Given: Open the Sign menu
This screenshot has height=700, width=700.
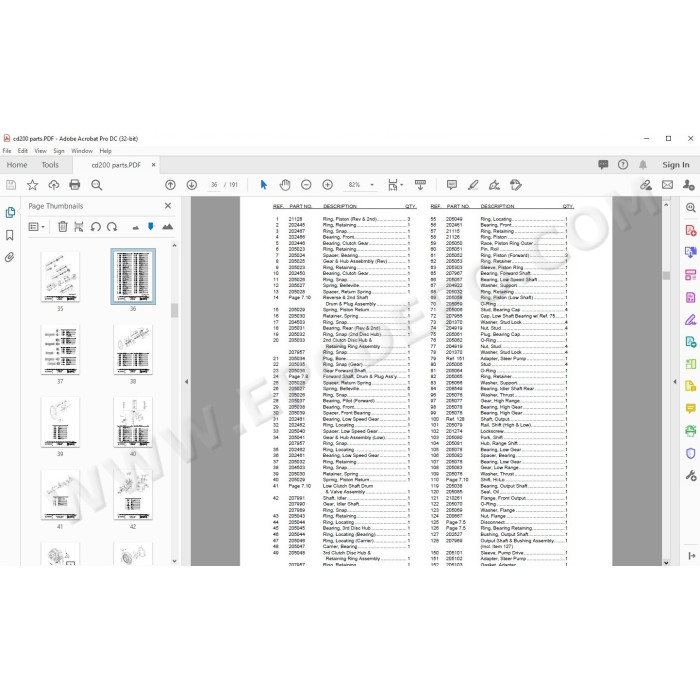Looking at the screenshot, I should 59,151.
